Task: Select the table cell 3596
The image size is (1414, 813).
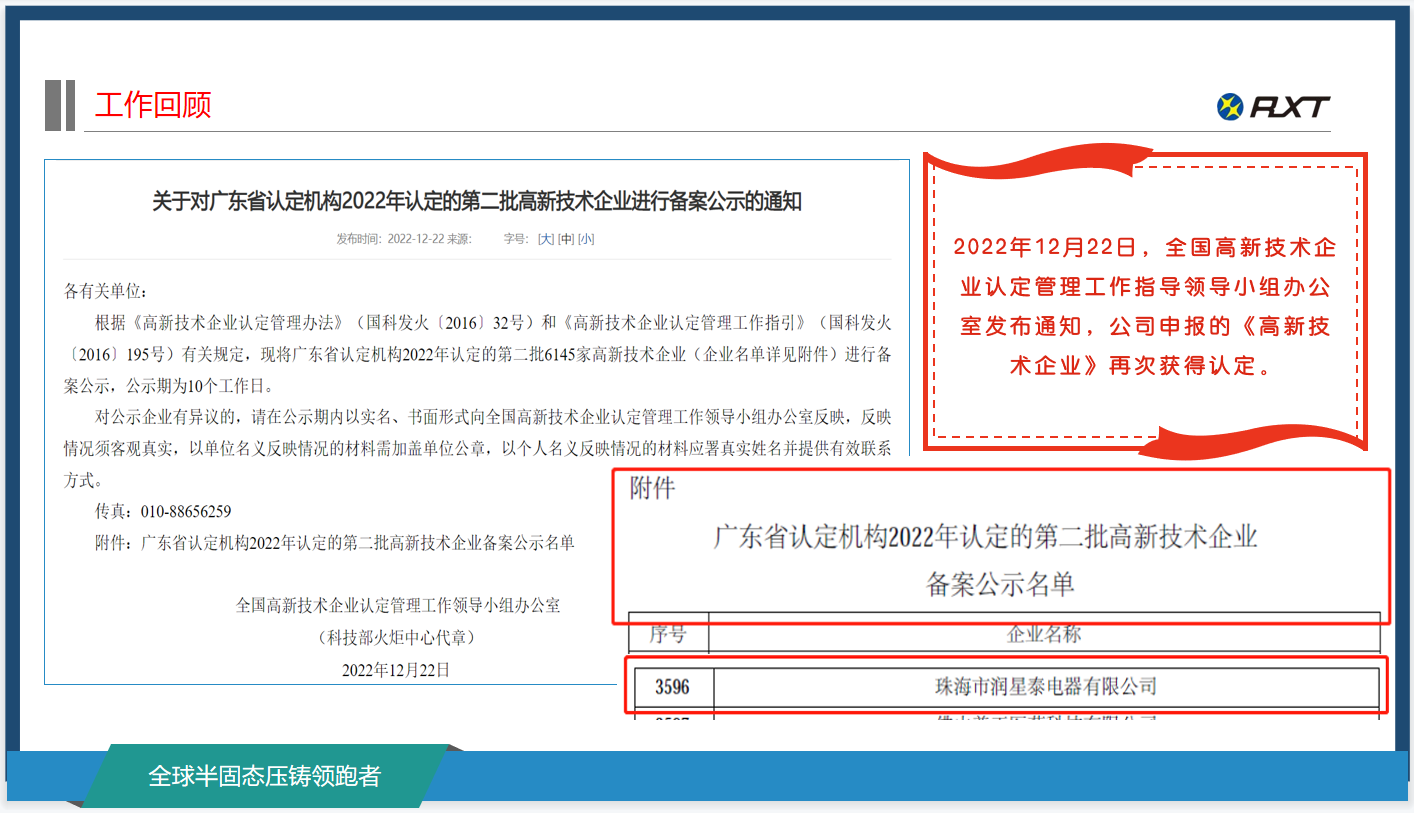Action: coord(672,687)
